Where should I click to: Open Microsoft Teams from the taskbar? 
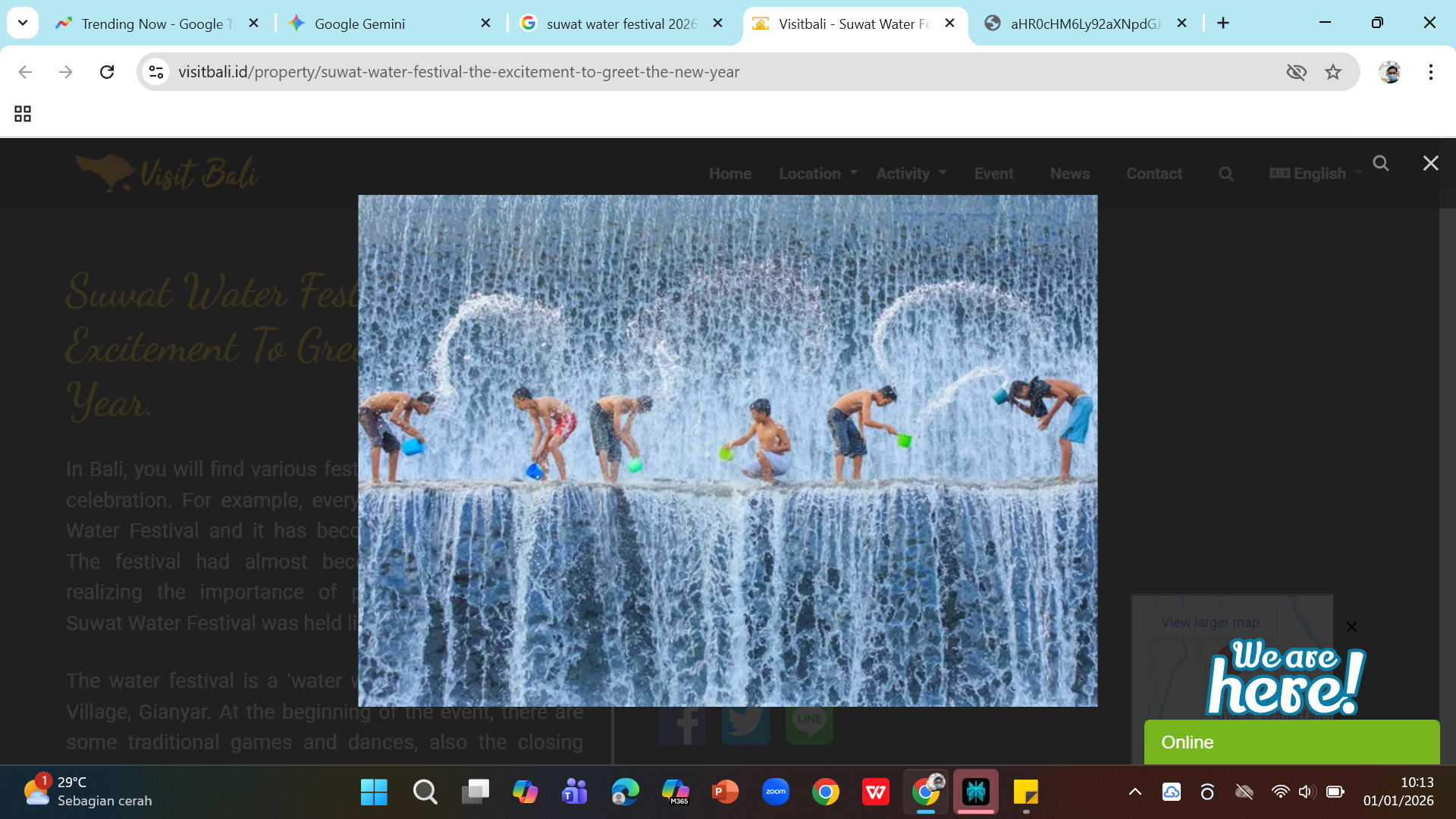[575, 792]
